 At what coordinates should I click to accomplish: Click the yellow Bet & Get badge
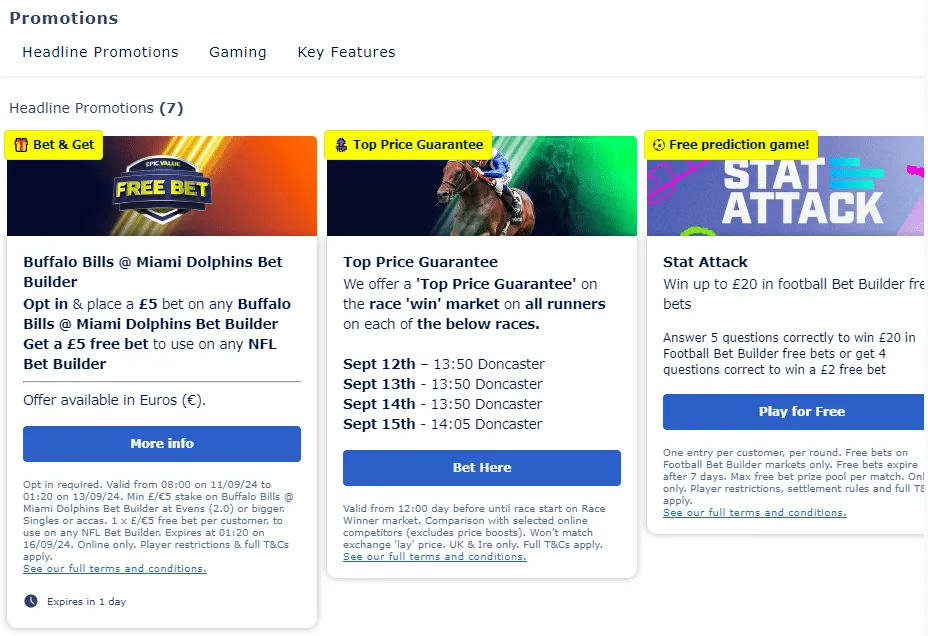54,144
